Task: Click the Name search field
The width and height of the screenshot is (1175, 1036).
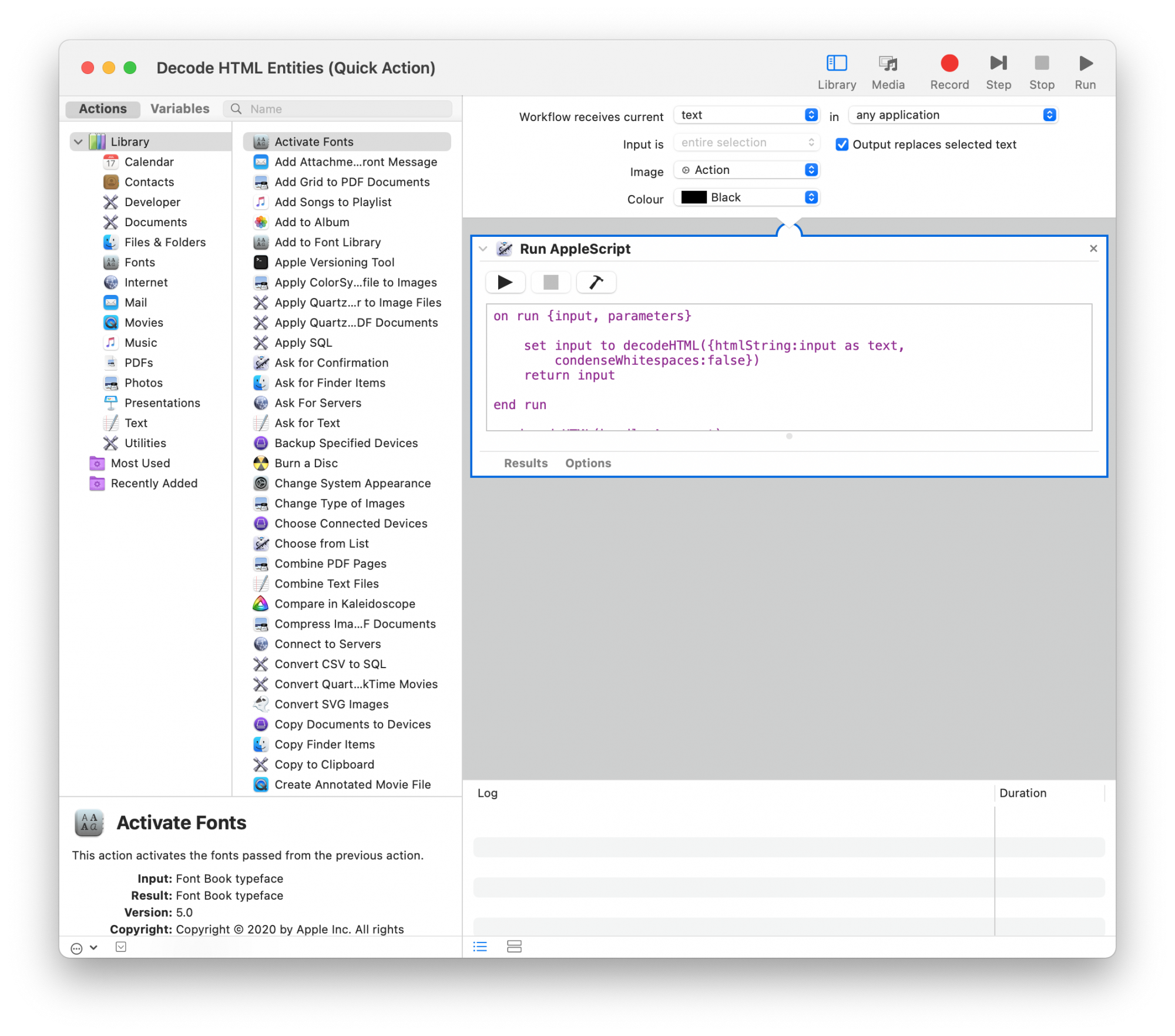Action: tap(347, 109)
